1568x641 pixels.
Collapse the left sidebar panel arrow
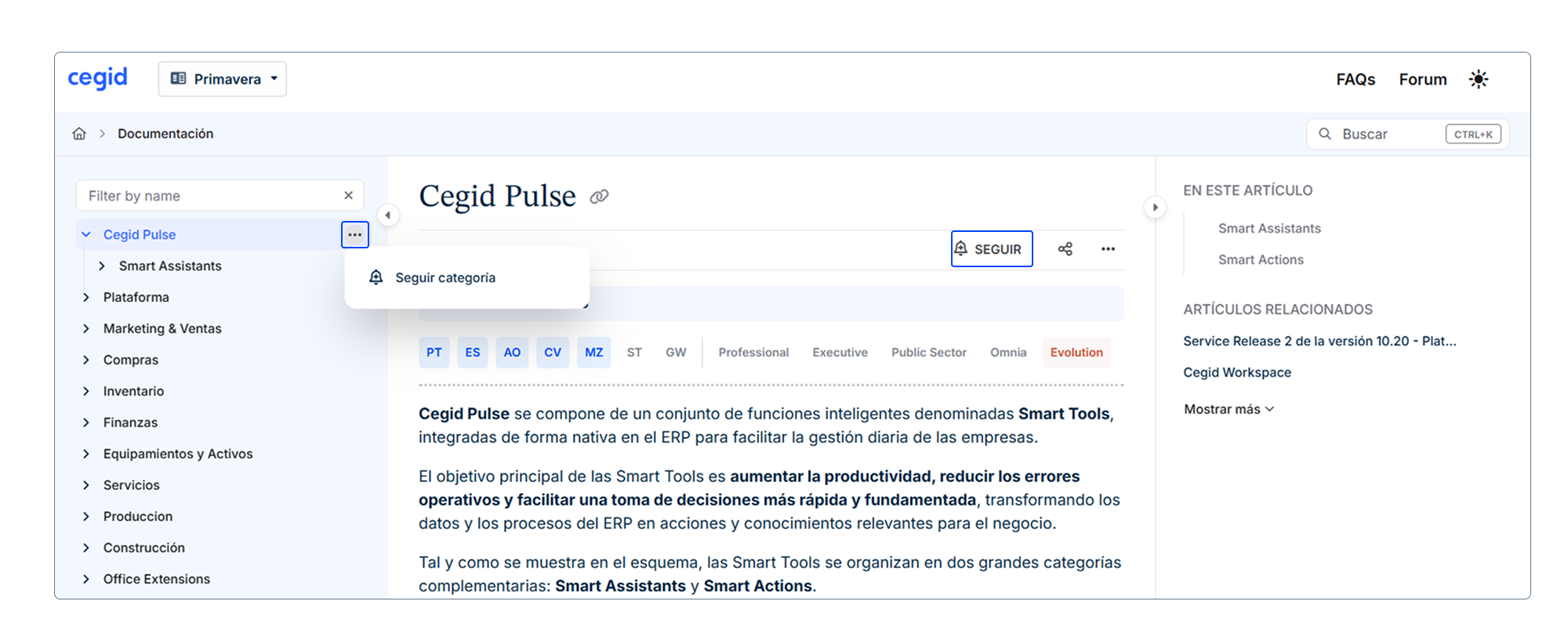click(388, 215)
